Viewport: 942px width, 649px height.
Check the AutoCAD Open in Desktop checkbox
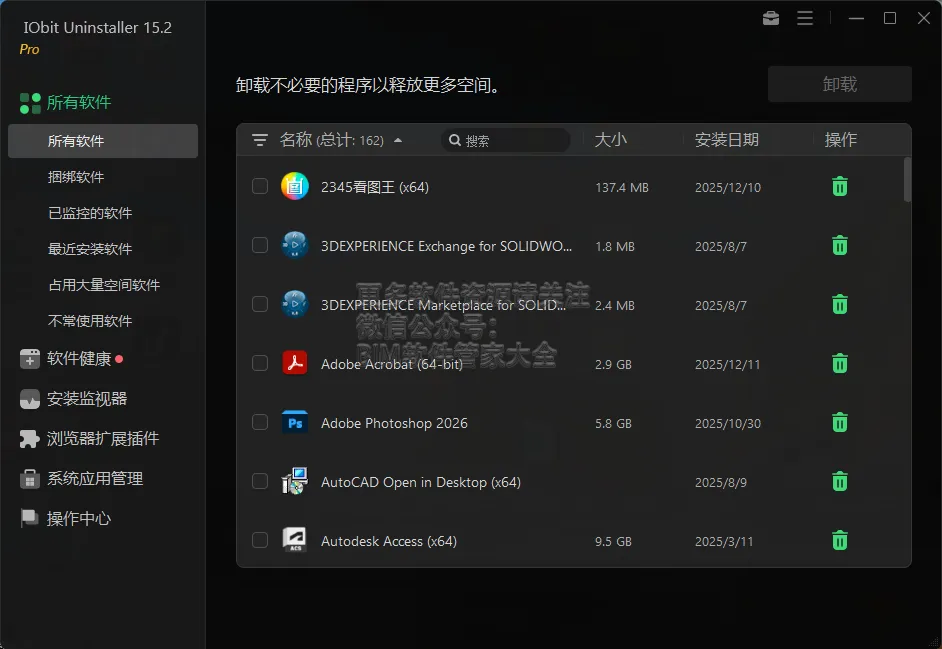click(x=260, y=481)
